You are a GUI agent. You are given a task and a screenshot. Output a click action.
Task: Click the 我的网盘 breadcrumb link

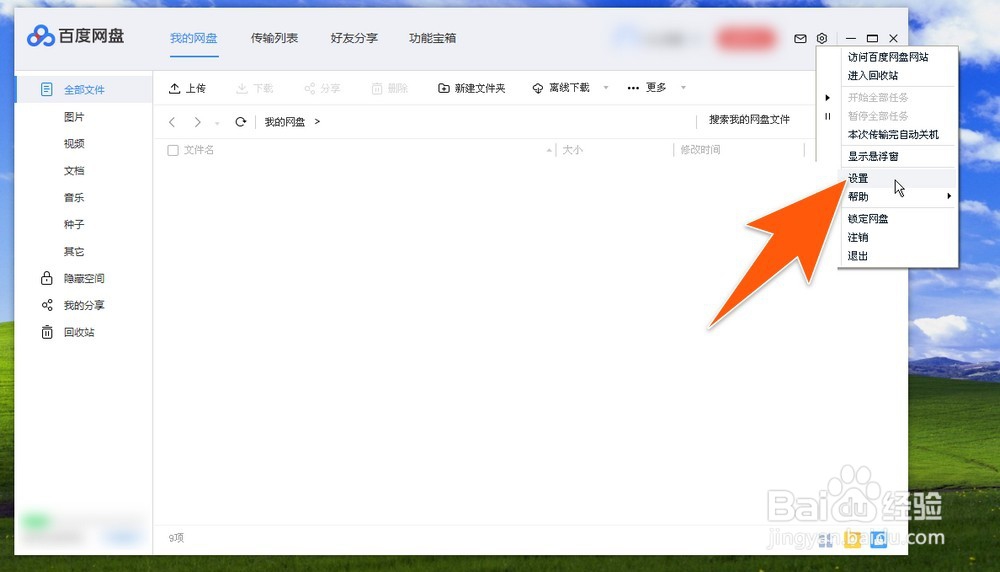tap(284, 122)
